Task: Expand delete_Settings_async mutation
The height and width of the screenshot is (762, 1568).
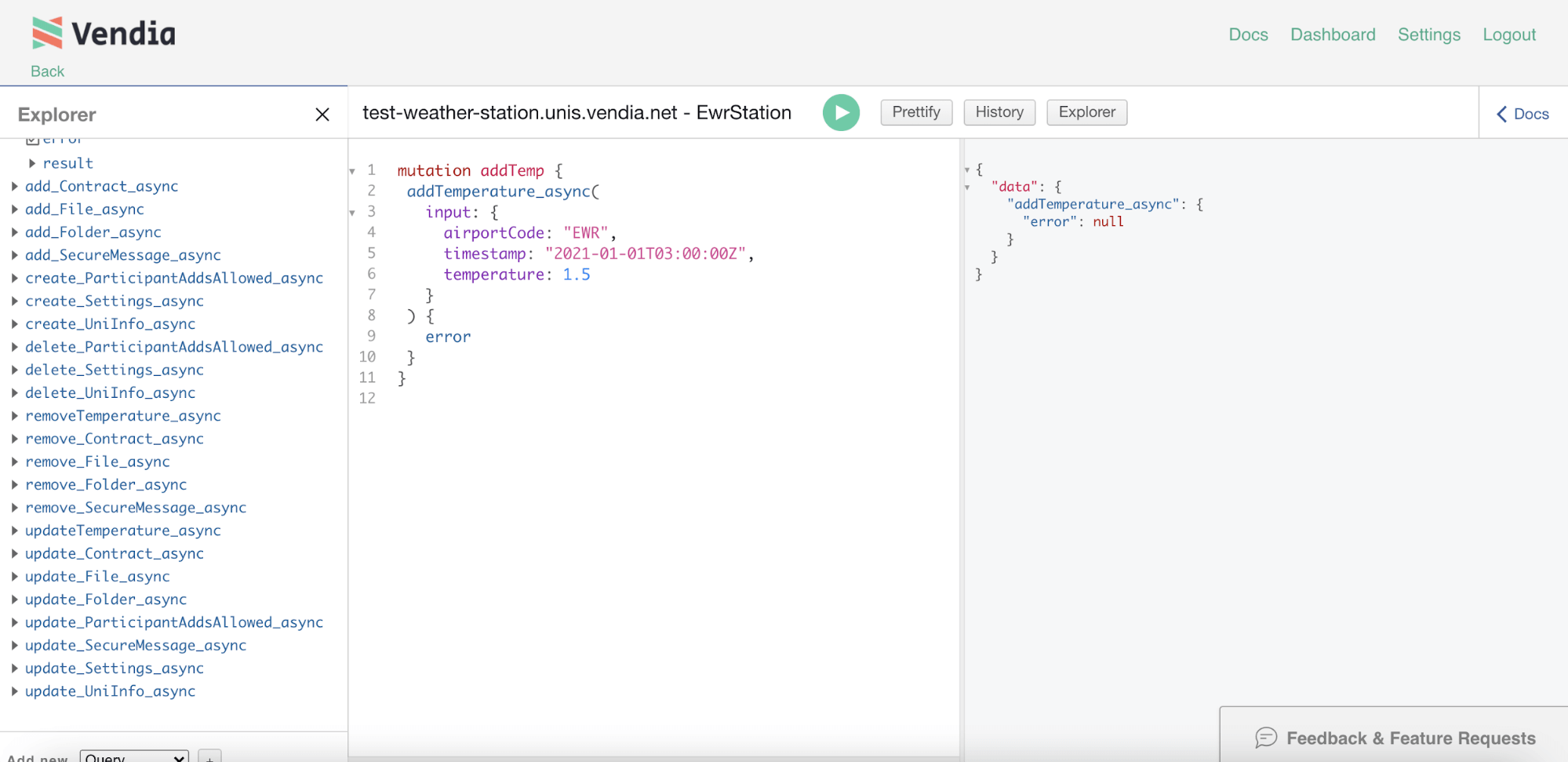Action: pyautogui.click(x=15, y=370)
